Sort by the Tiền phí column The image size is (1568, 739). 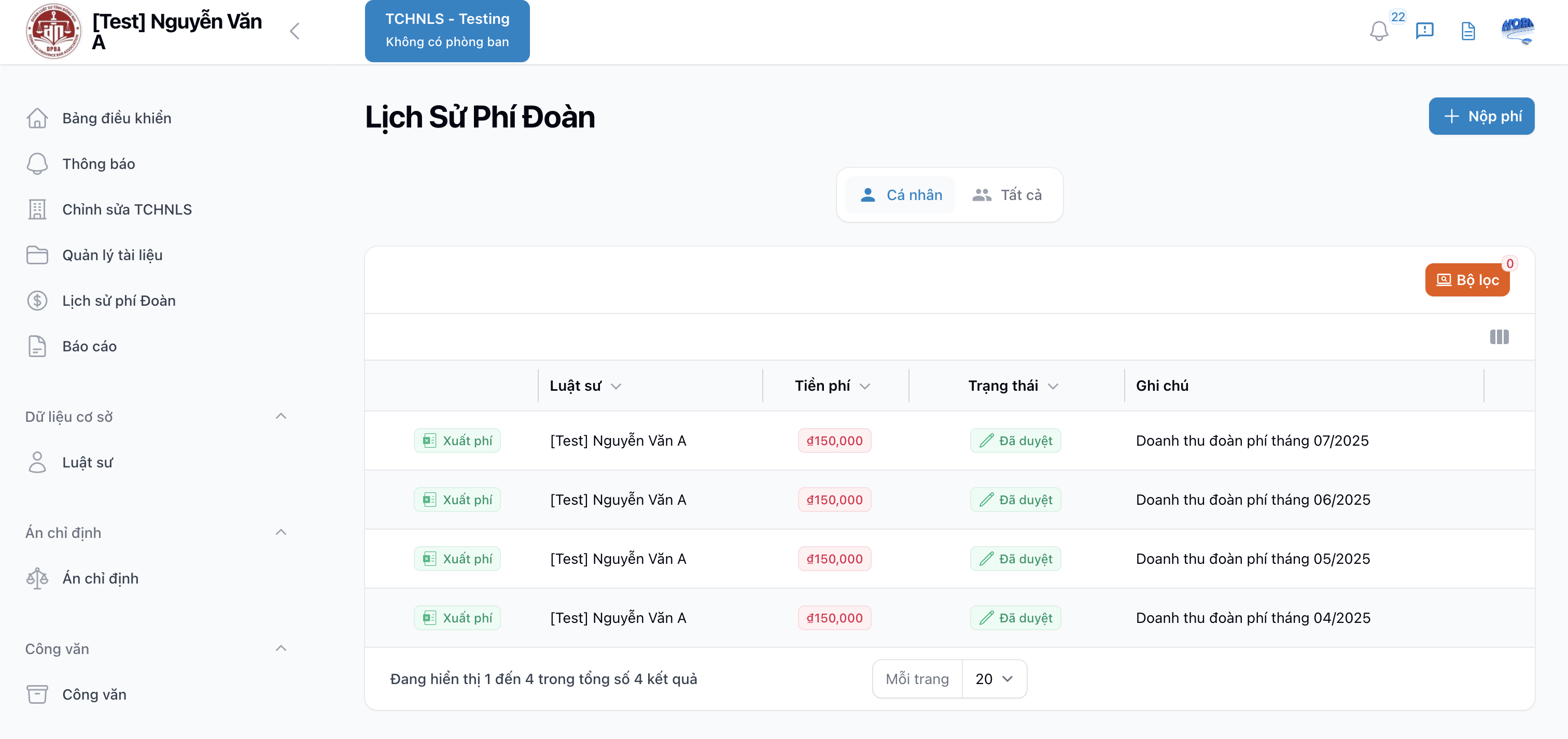point(832,386)
